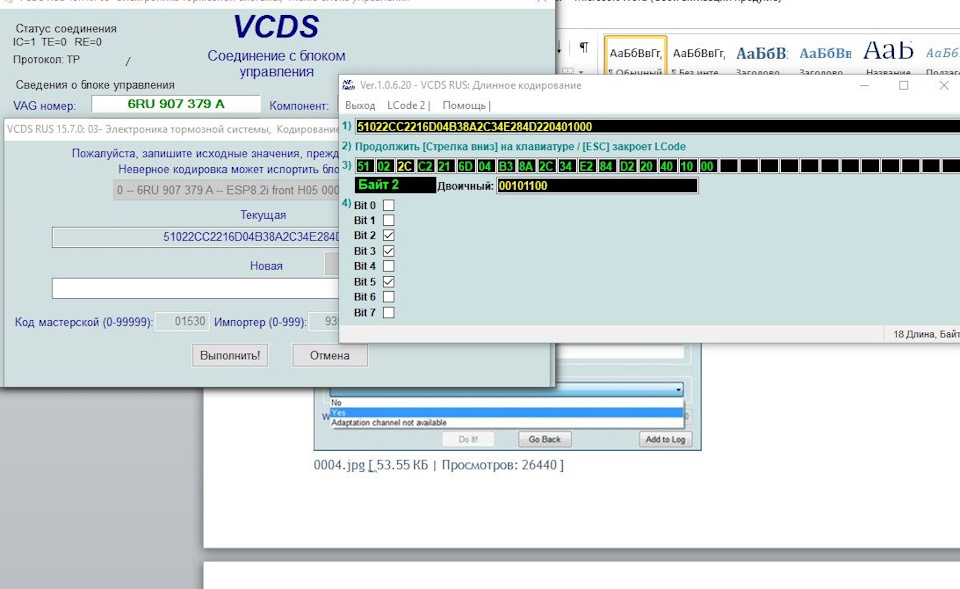Select byte cell 20
960x589 pixels.
tap(647, 166)
